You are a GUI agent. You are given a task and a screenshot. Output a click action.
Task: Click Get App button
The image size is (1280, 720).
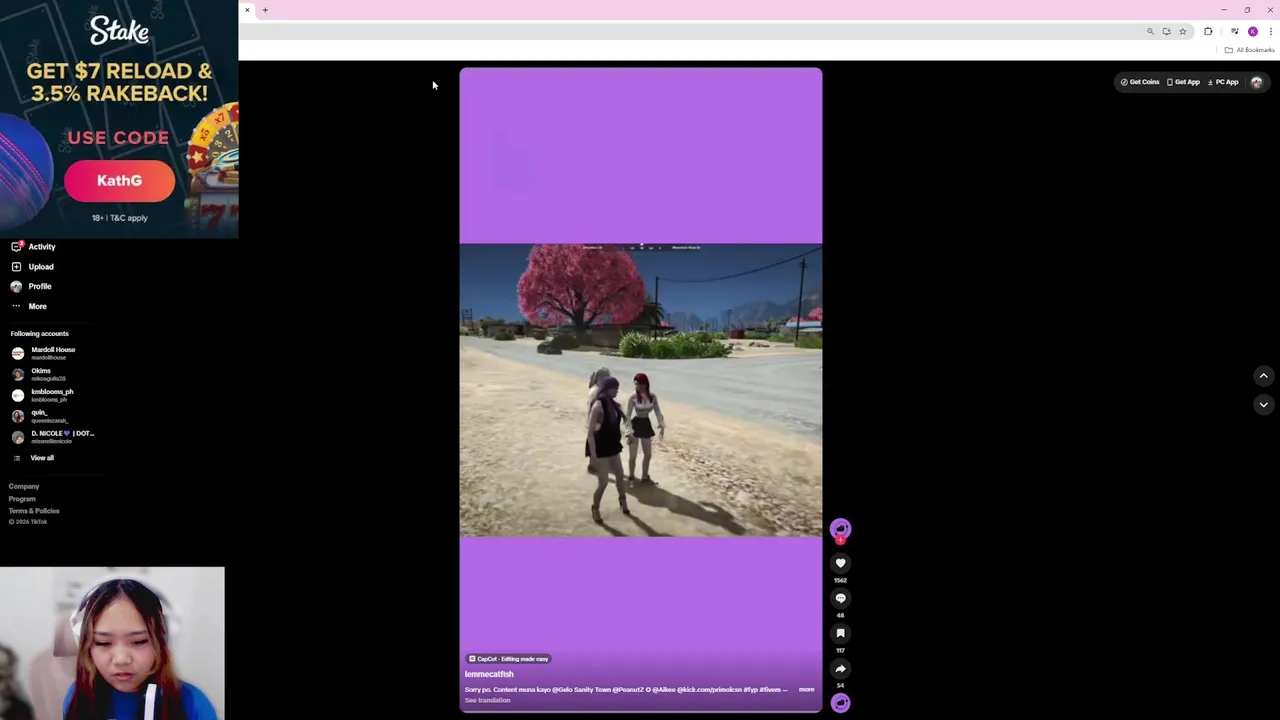[x=1184, y=82]
